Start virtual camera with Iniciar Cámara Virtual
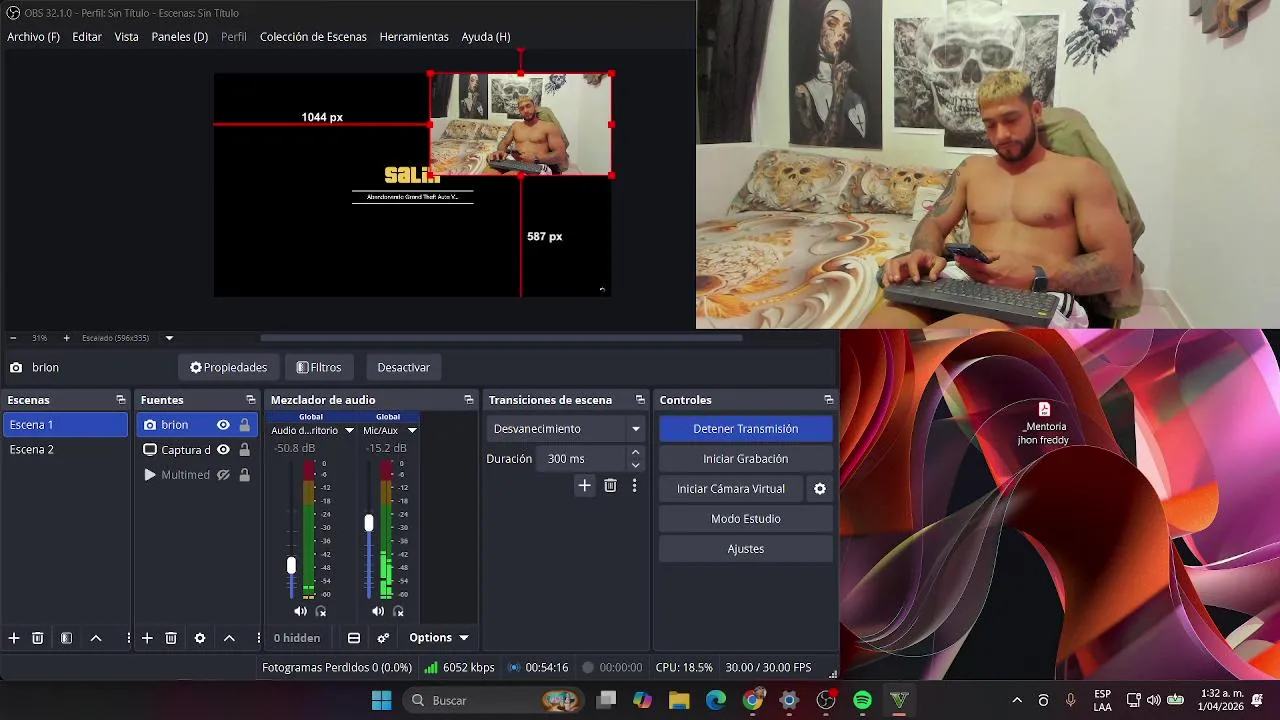 click(731, 489)
